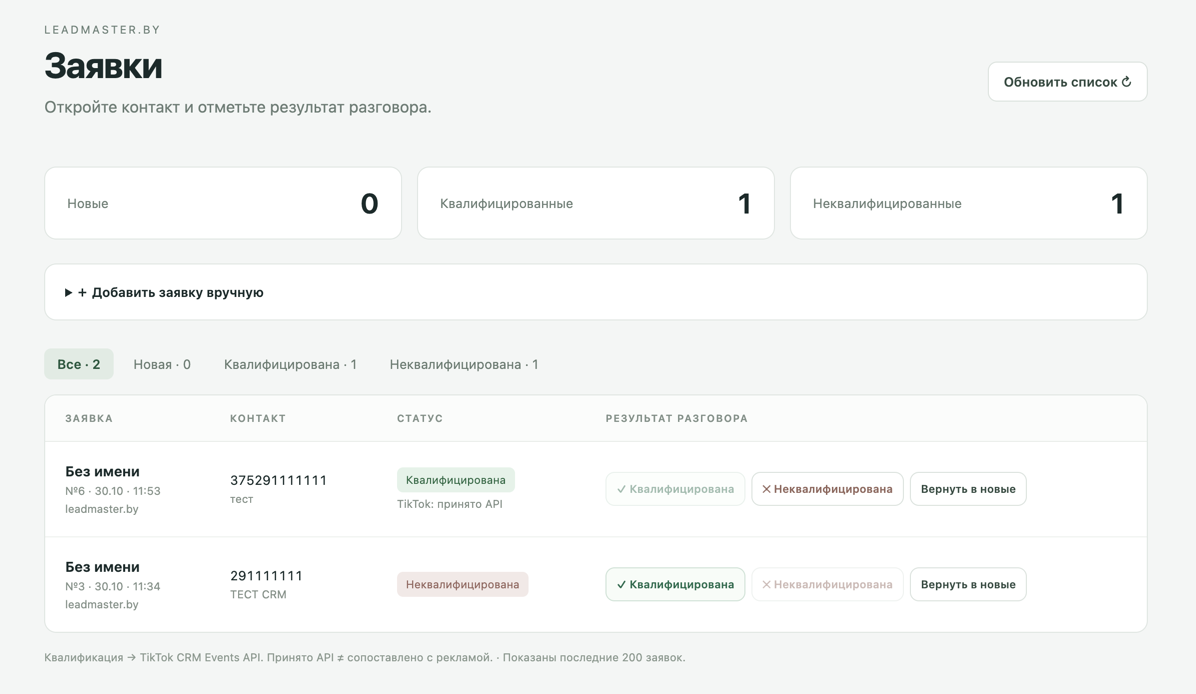The width and height of the screenshot is (1196, 694).
Task: Click the Обновить список refresh button
Action: coord(1067,82)
